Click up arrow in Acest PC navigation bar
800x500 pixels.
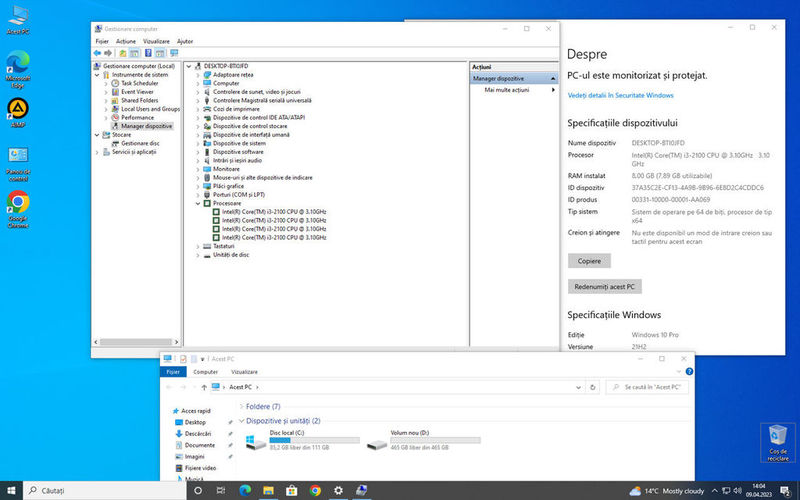click(x=204, y=387)
